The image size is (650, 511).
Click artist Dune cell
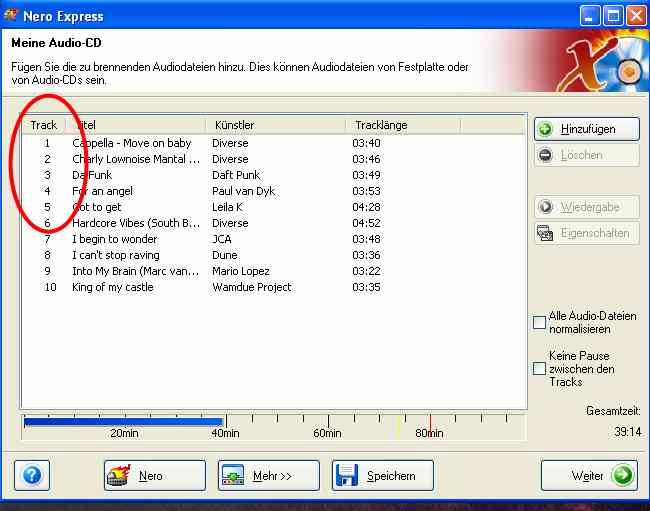pos(225,255)
